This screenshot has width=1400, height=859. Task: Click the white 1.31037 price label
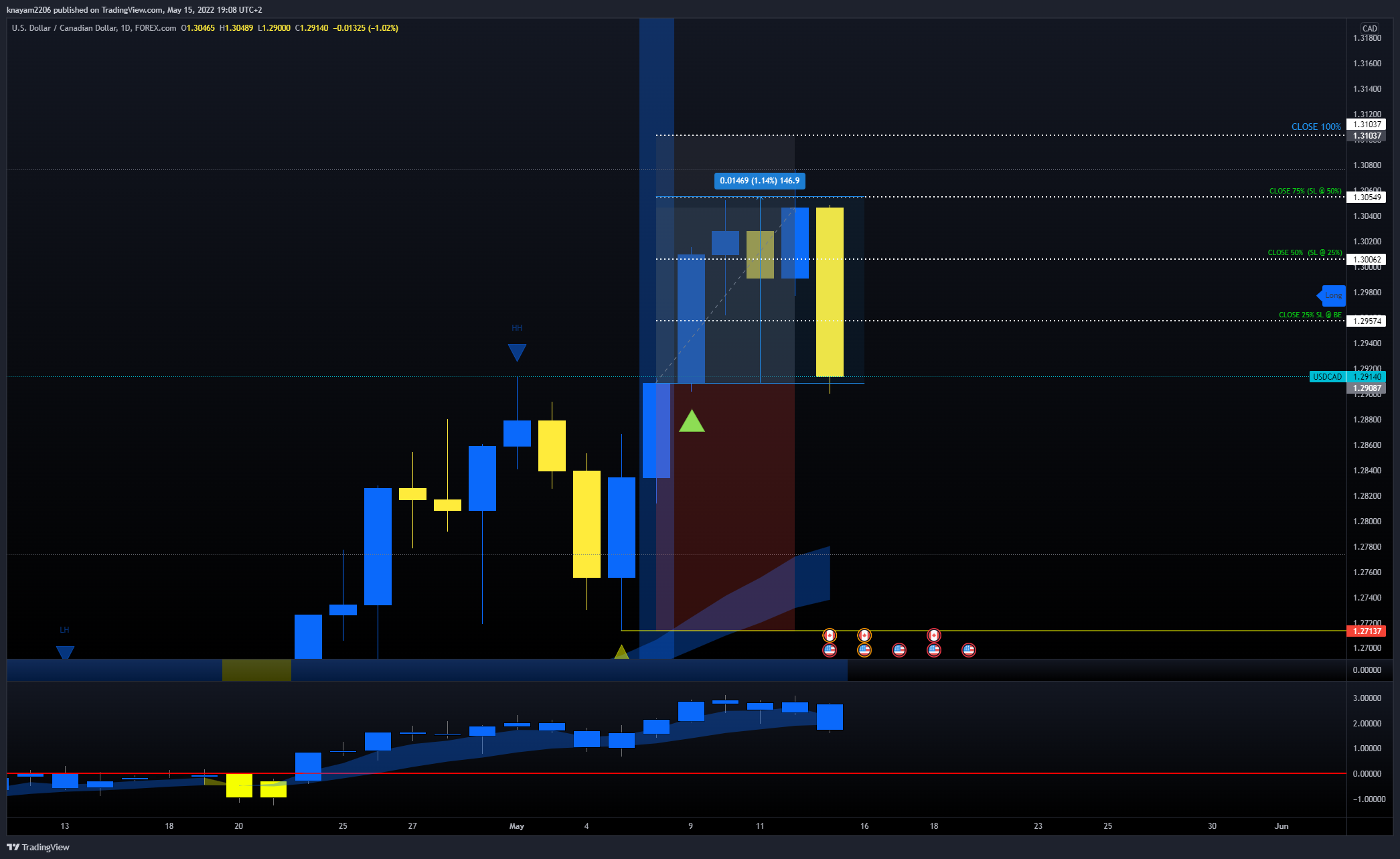pyautogui.click(x=1367, y=124)
